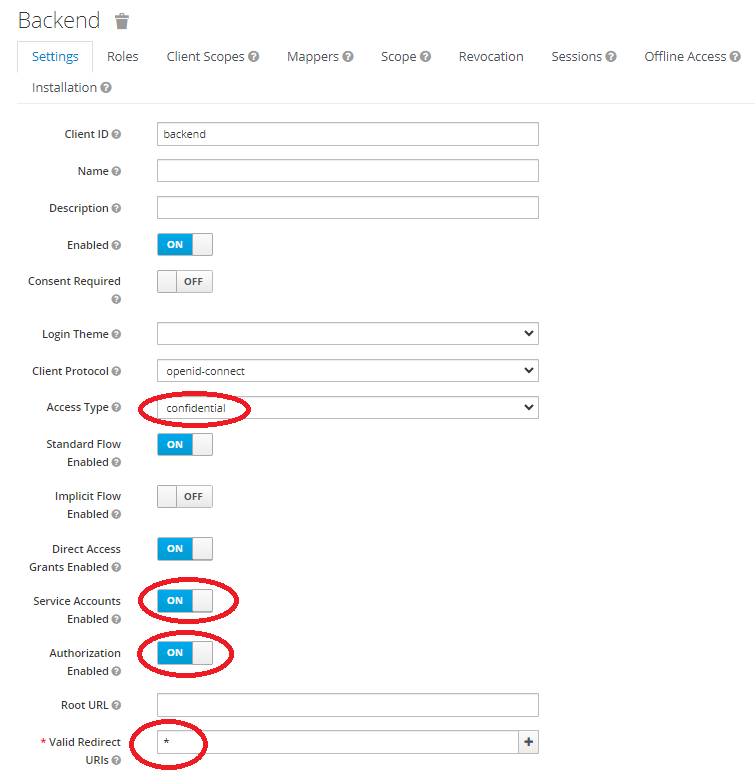Open the Client Protocol dropdown
Screen dimensions: 755x774
(348, 371)
